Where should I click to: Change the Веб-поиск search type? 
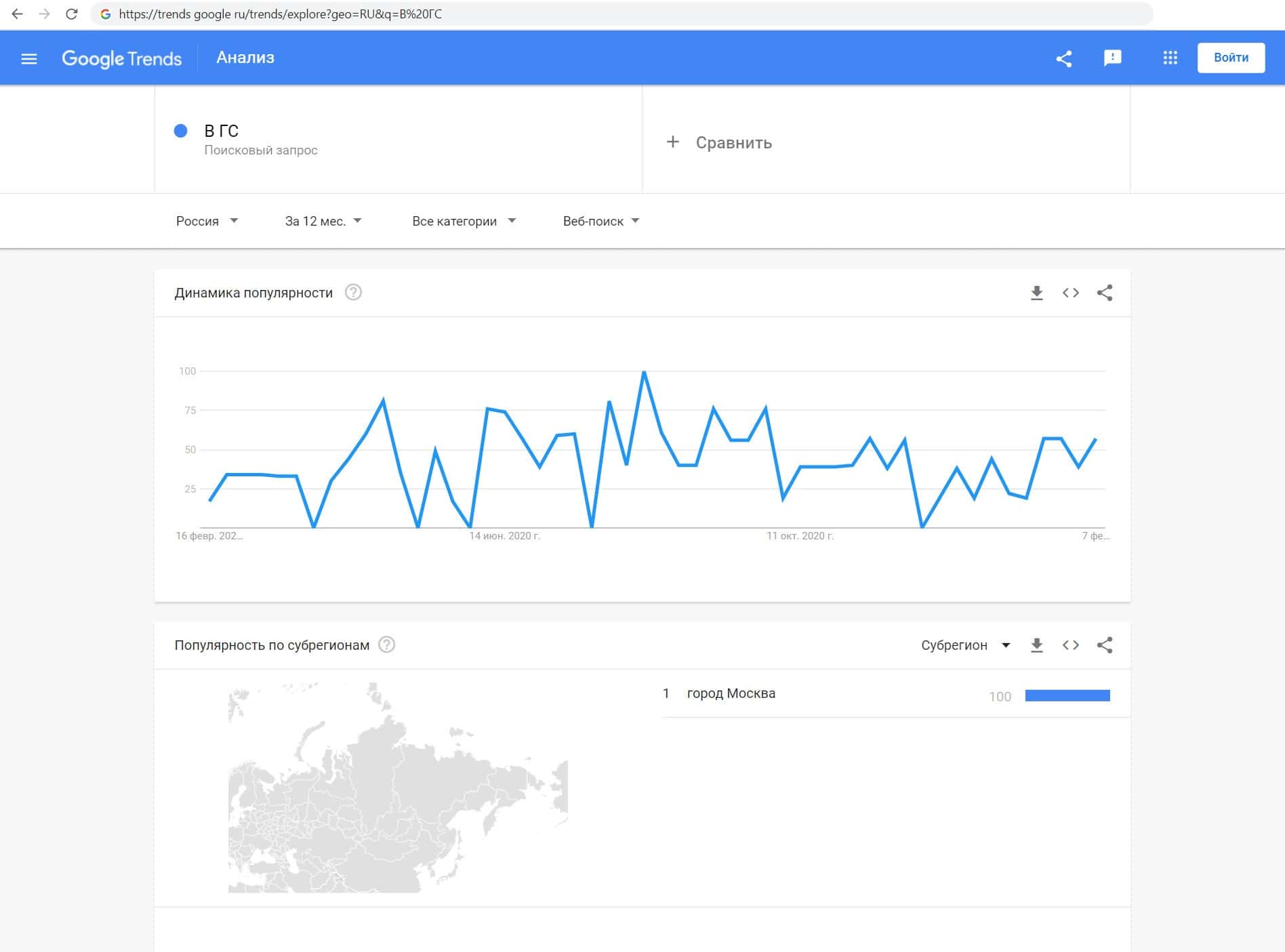click(x=601, y=221)
